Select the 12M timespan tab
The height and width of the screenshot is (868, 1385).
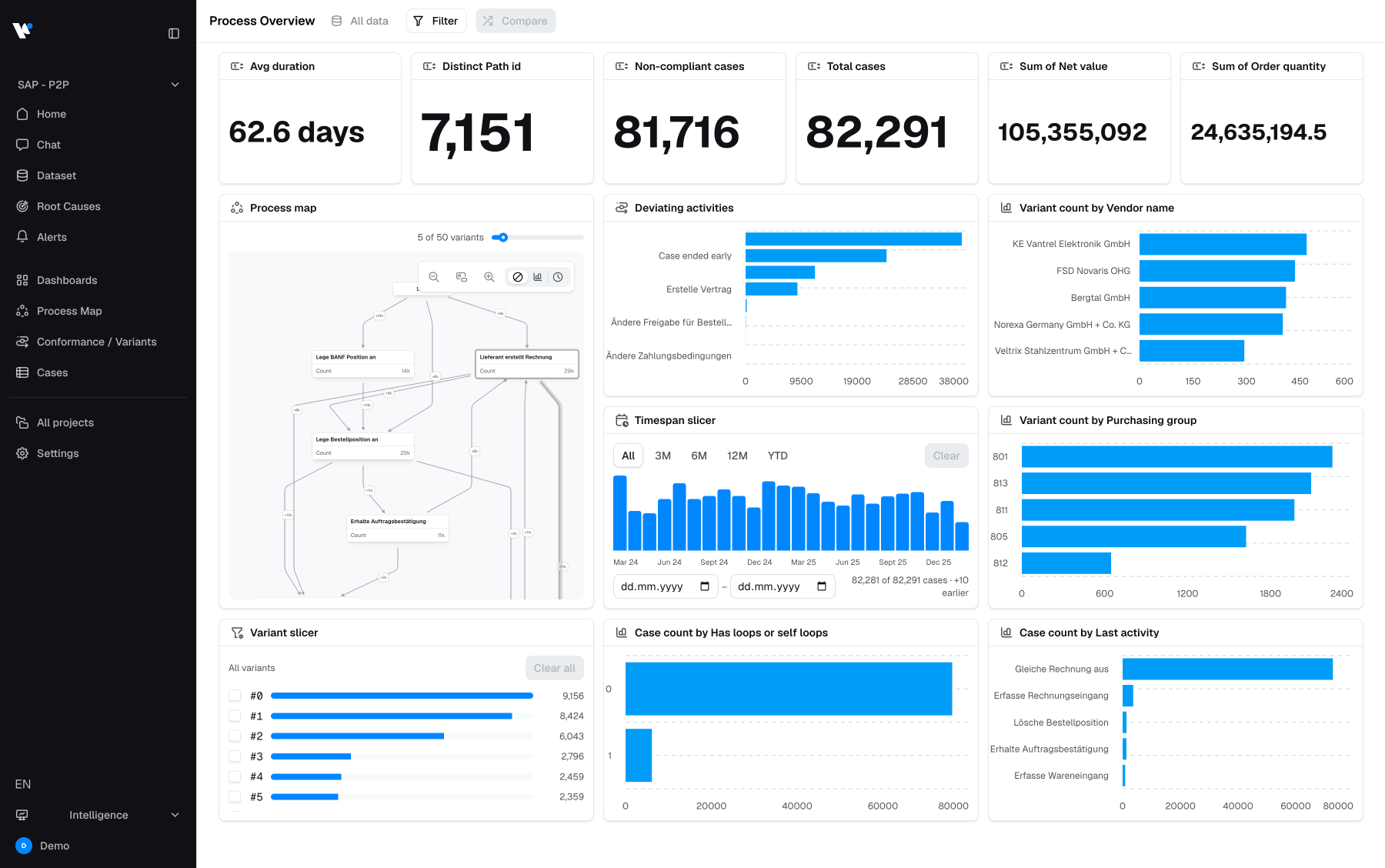737,456
